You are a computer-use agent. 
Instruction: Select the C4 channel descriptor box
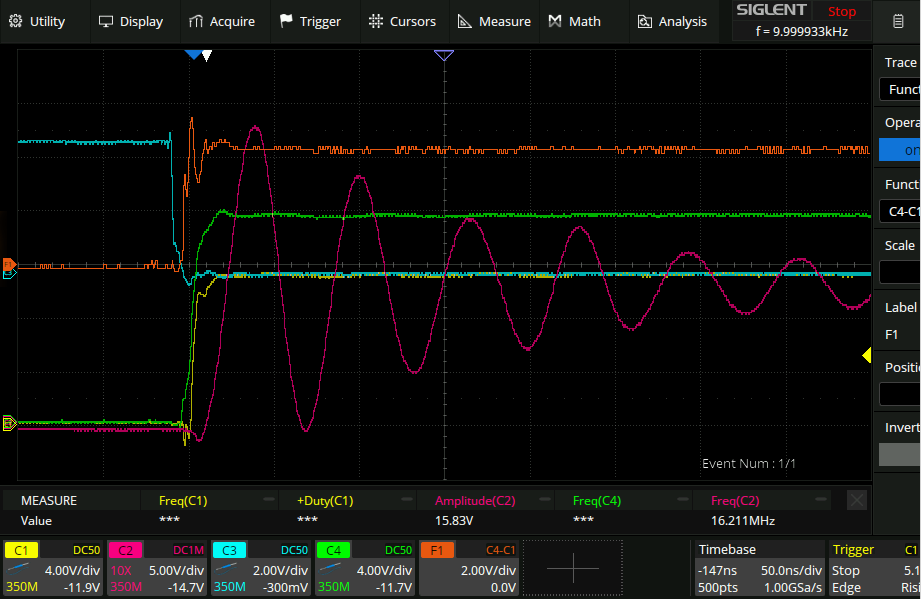tap(365, 567)
